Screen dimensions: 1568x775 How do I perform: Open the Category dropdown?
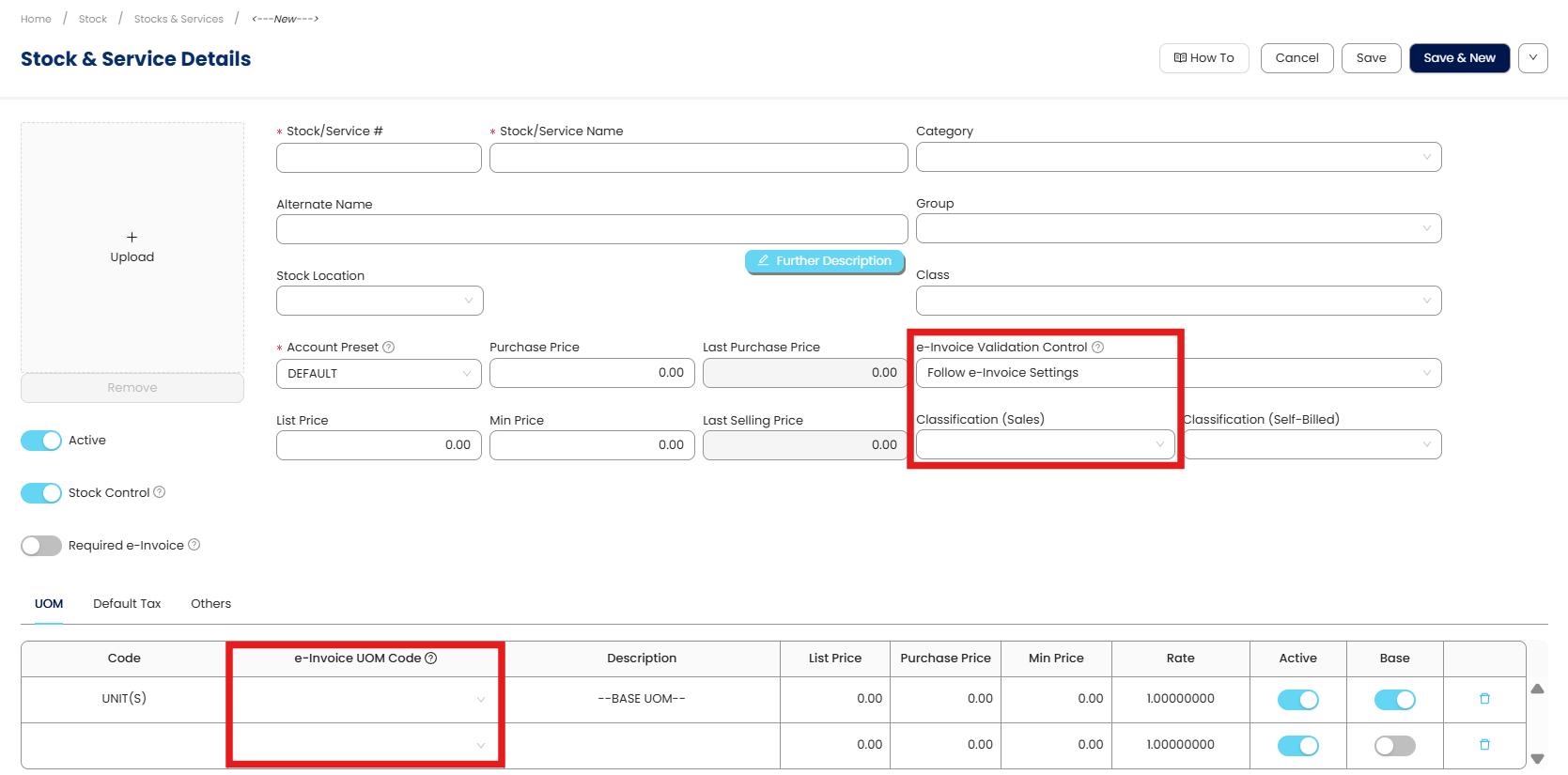[x=1178, y=157]
